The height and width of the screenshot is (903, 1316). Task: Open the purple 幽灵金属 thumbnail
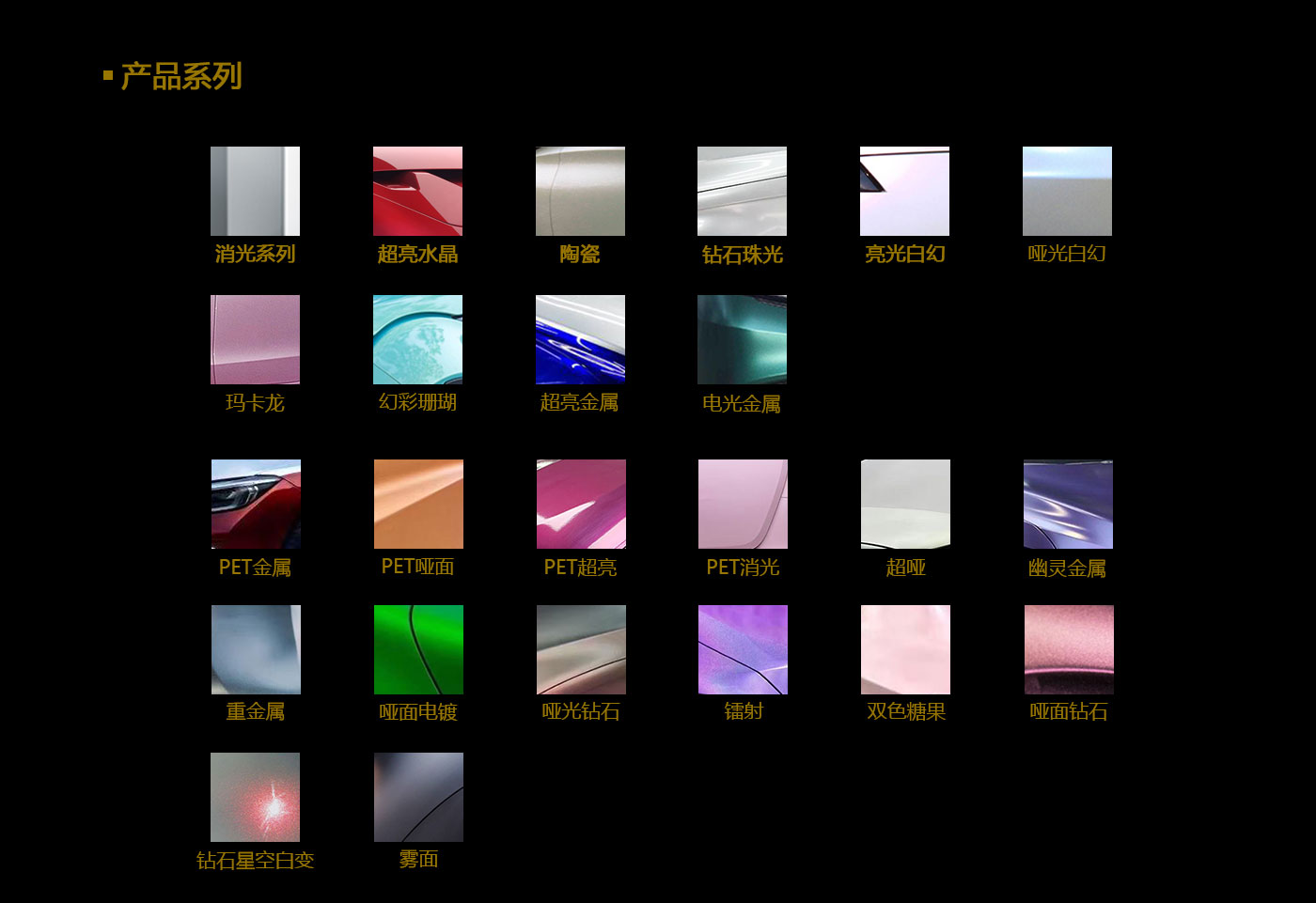pyautogui.click(x=1068, y=504)
